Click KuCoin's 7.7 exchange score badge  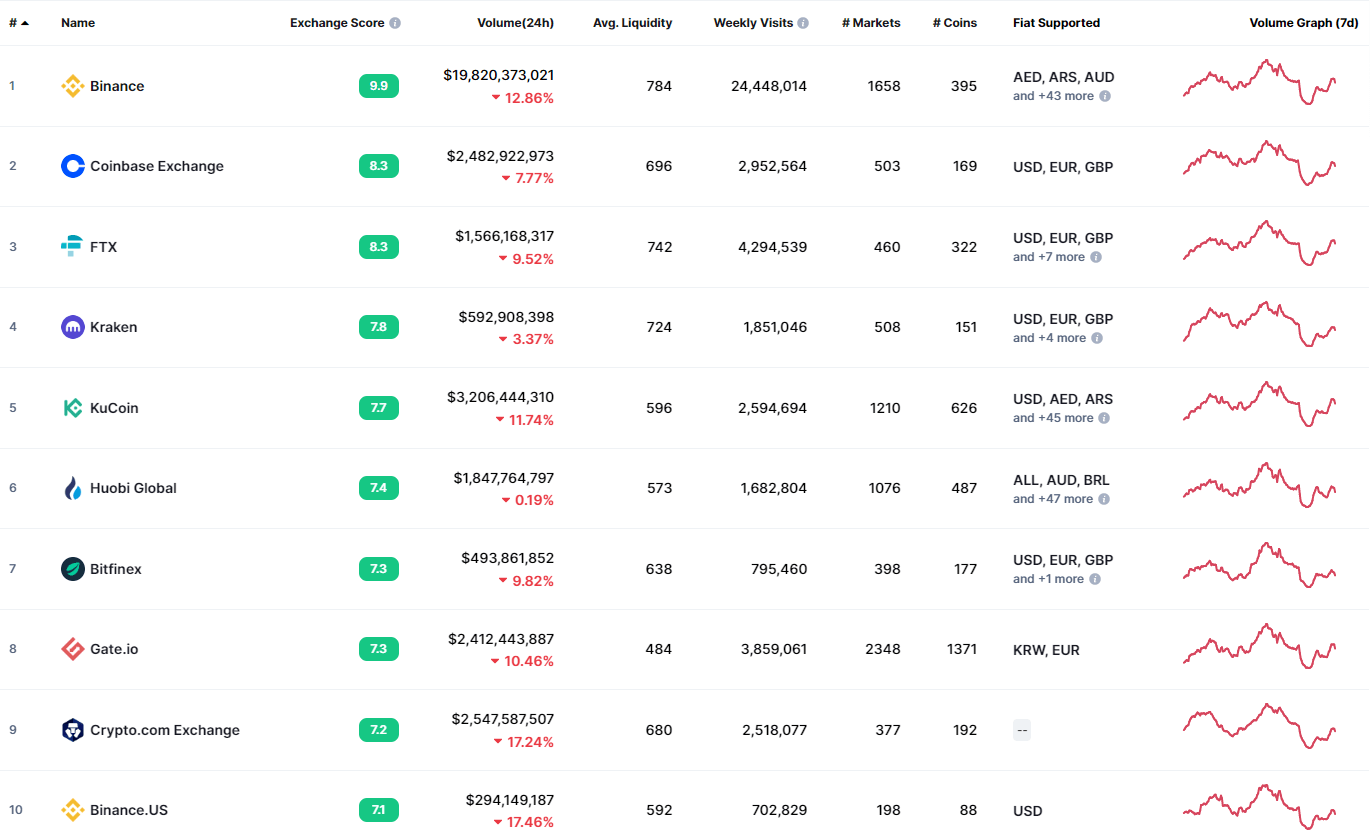pyautogui.click(x=379, y=408)
